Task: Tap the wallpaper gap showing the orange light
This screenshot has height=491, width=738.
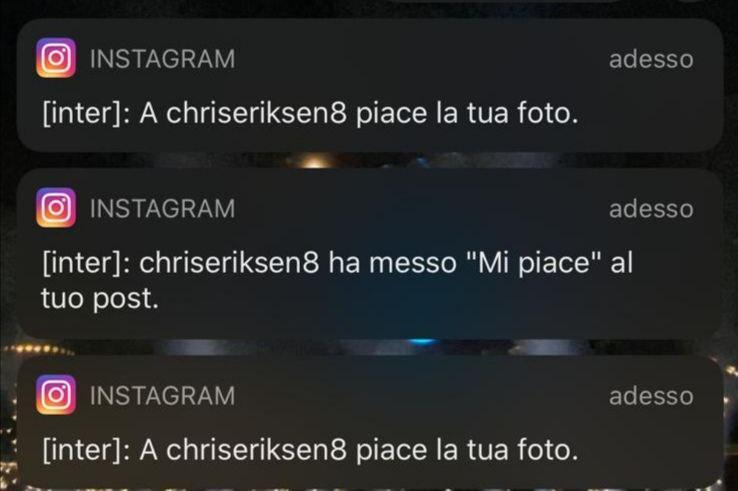Action: pyautogui.click(x=312, y=160)
